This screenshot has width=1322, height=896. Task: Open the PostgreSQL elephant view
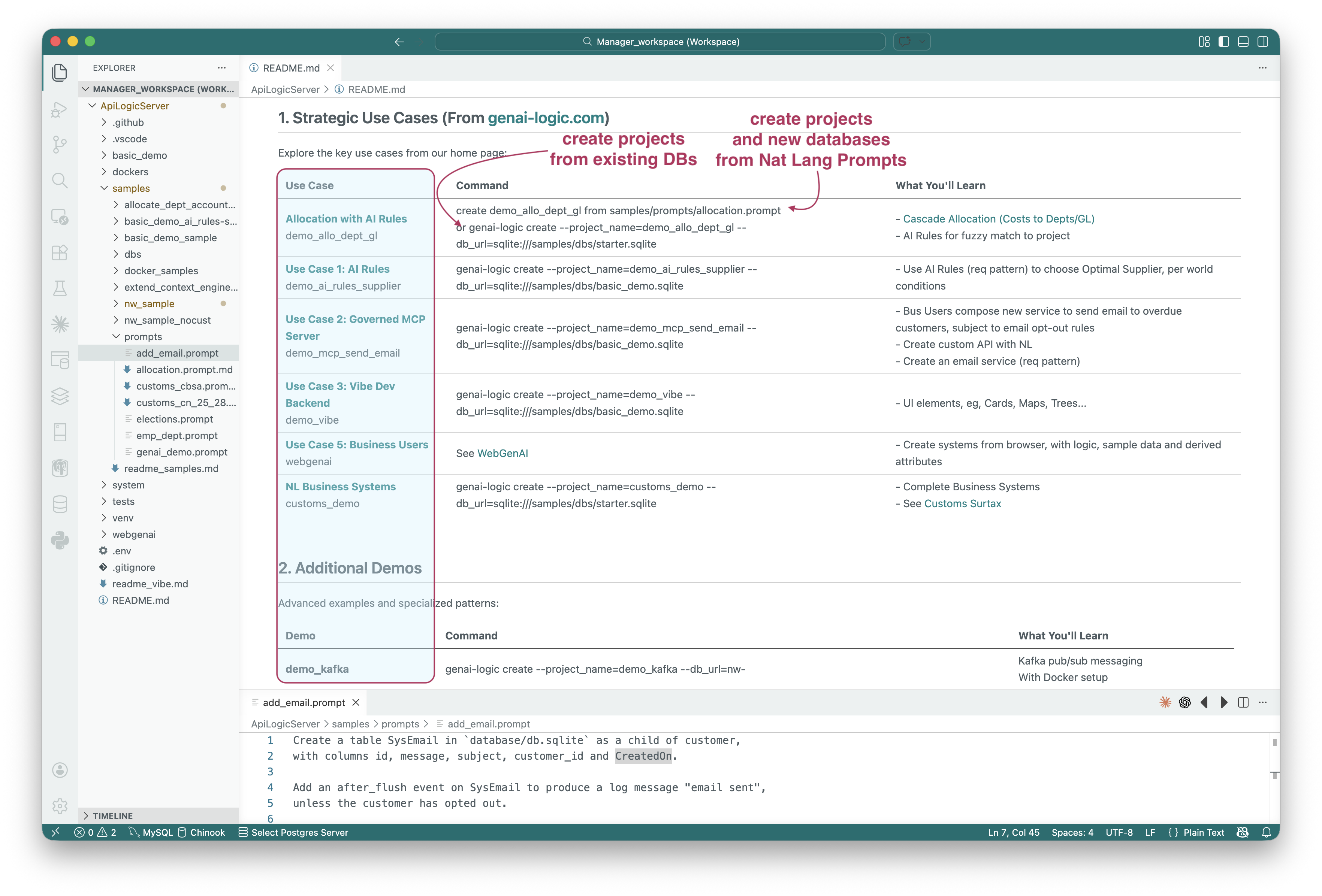(x=59, y=468)
